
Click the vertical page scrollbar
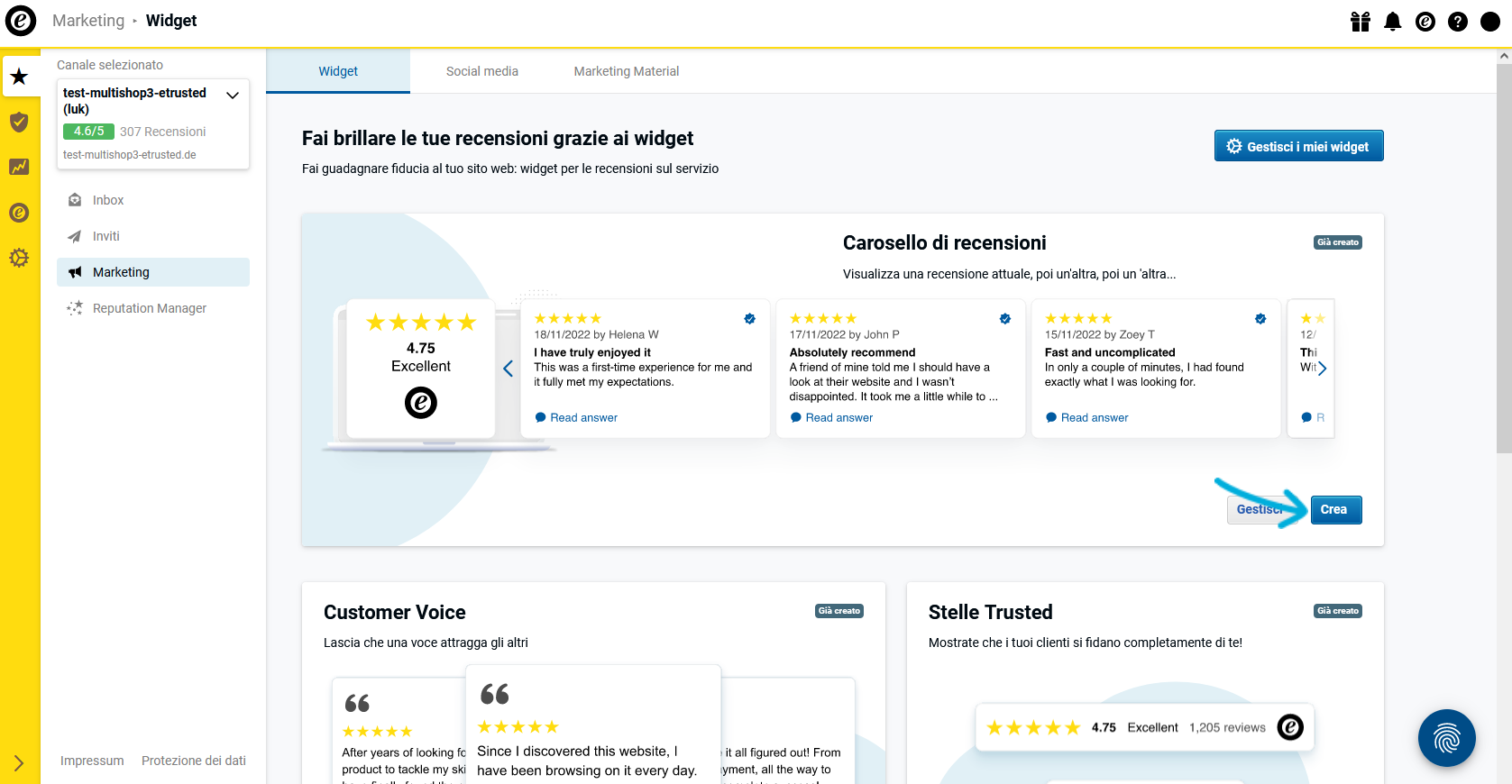(1504, 416)
